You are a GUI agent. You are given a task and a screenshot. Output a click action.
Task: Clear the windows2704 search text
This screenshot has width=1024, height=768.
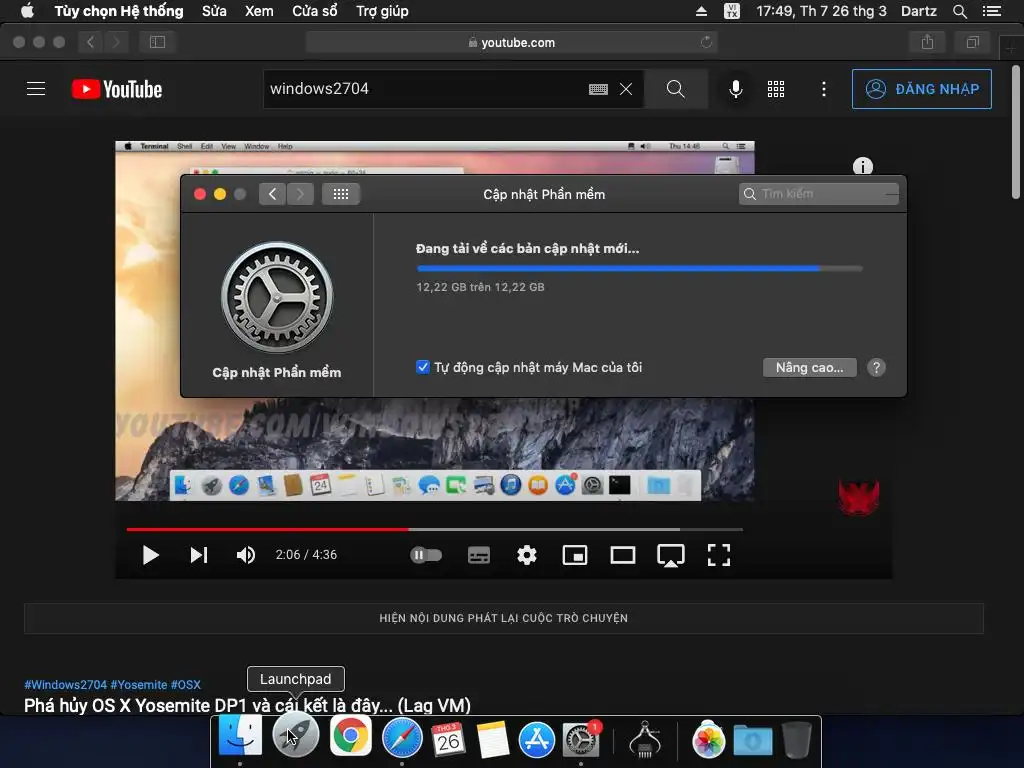(x=626, y=89)
